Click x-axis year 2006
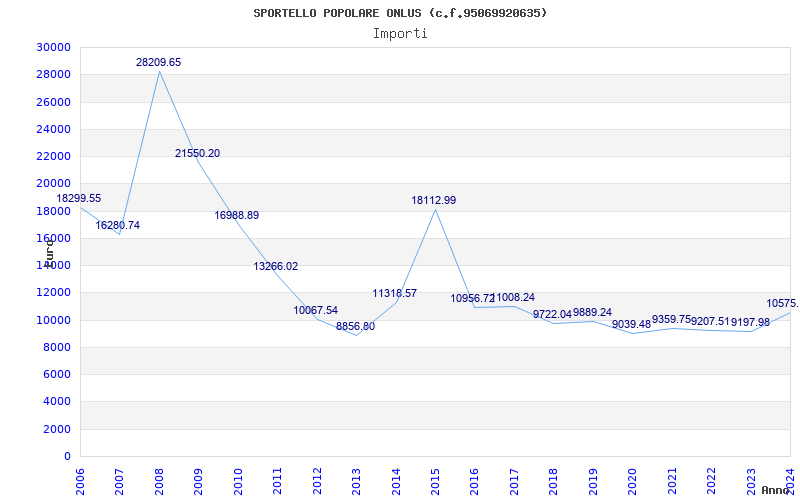Screen dimensions: 800x500 coord(80,481)
